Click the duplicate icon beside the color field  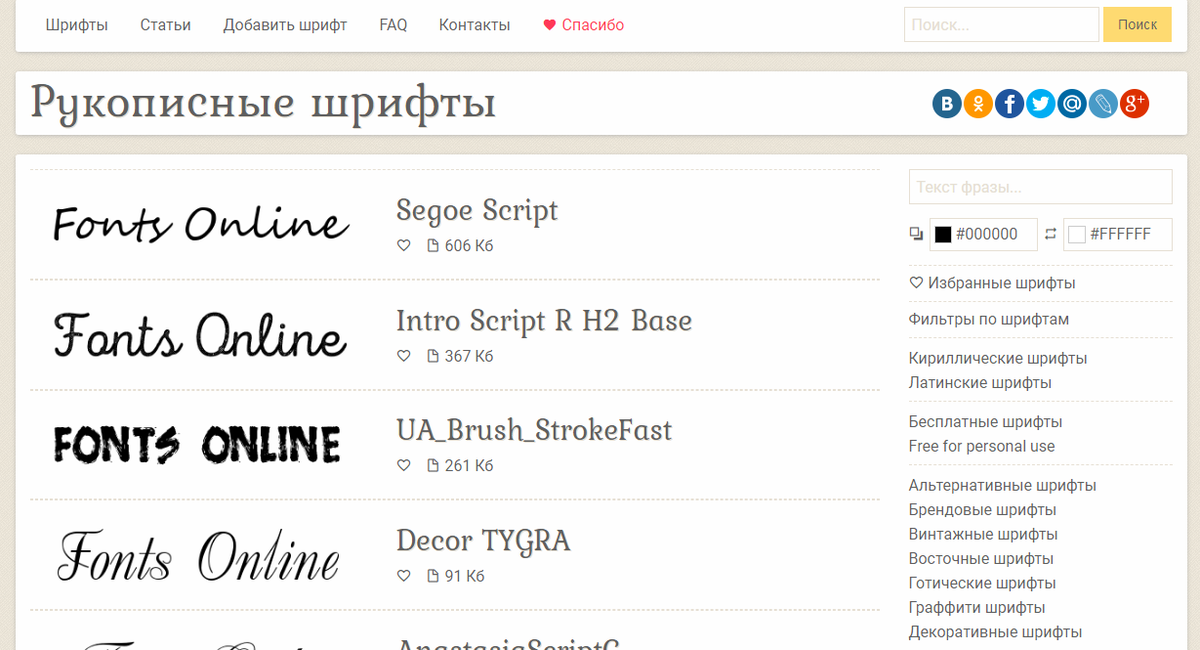click(916, 233)
